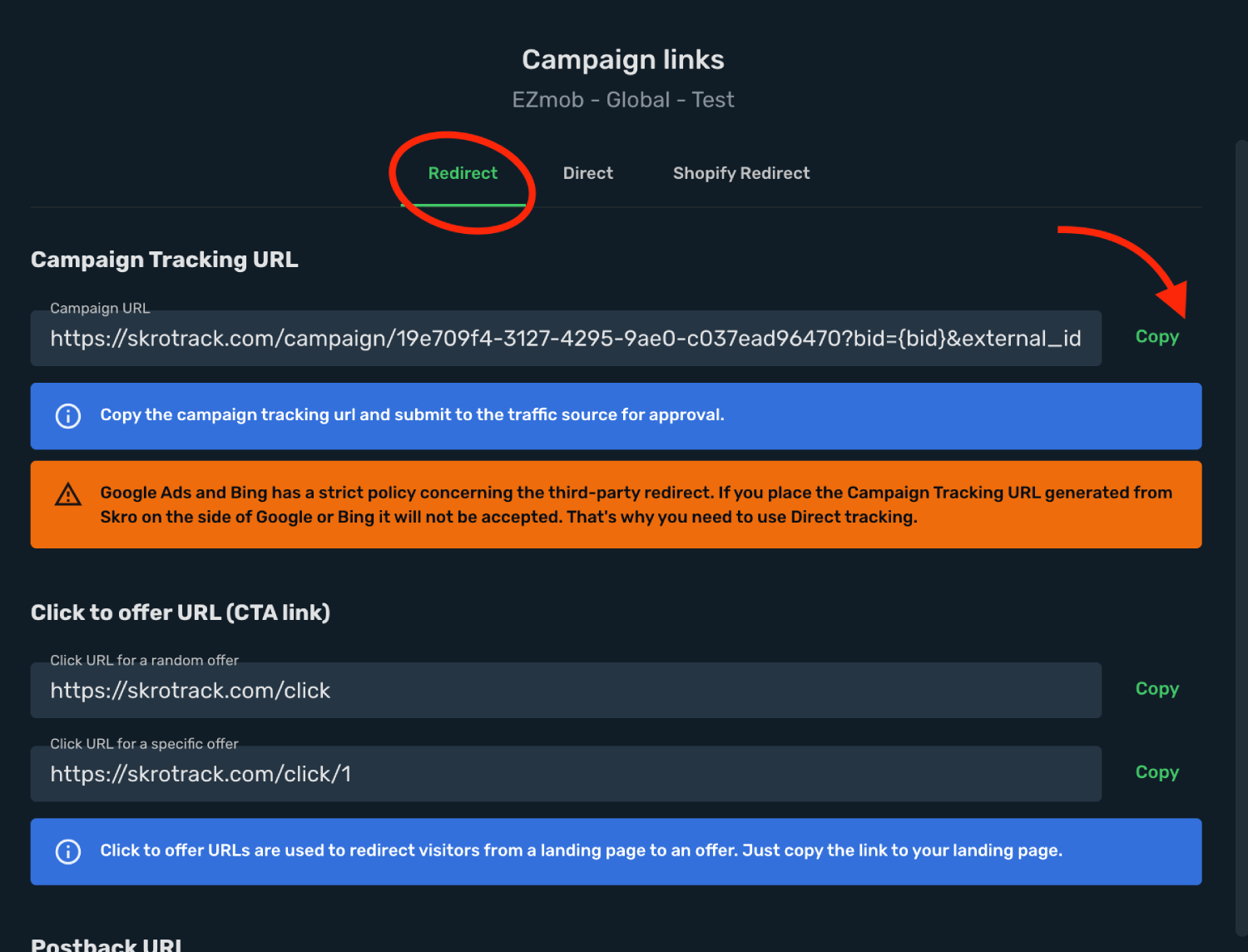The image size is (1248, 952).
Task: Click the Campaign URL input field
Action: [566, 339]
